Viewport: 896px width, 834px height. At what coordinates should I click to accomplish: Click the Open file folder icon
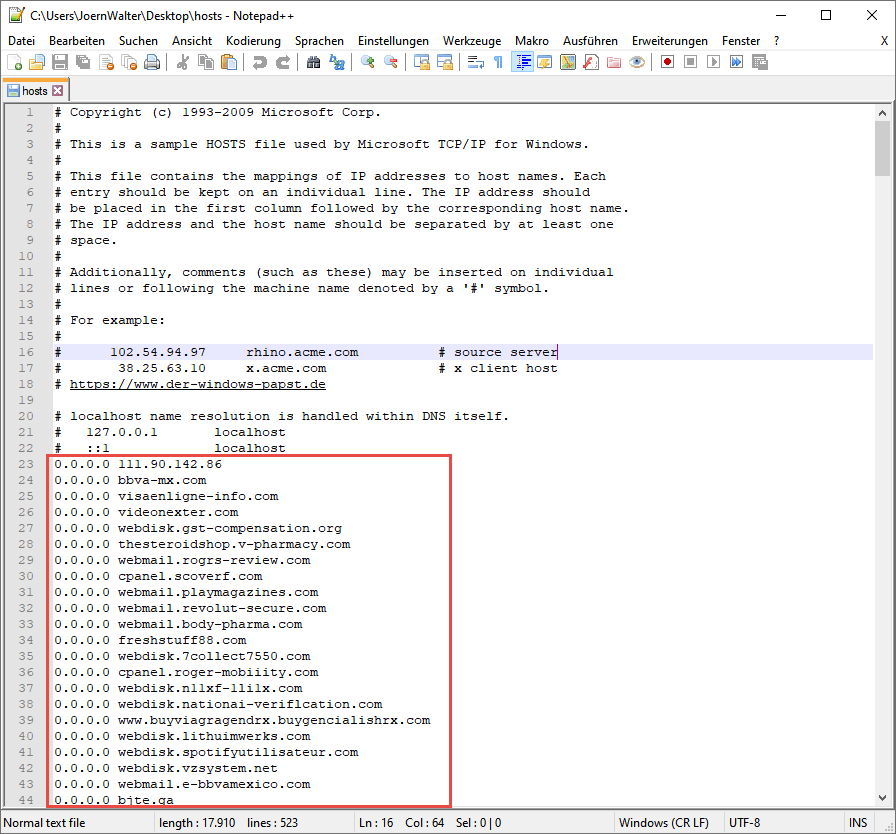coord(37,62)
